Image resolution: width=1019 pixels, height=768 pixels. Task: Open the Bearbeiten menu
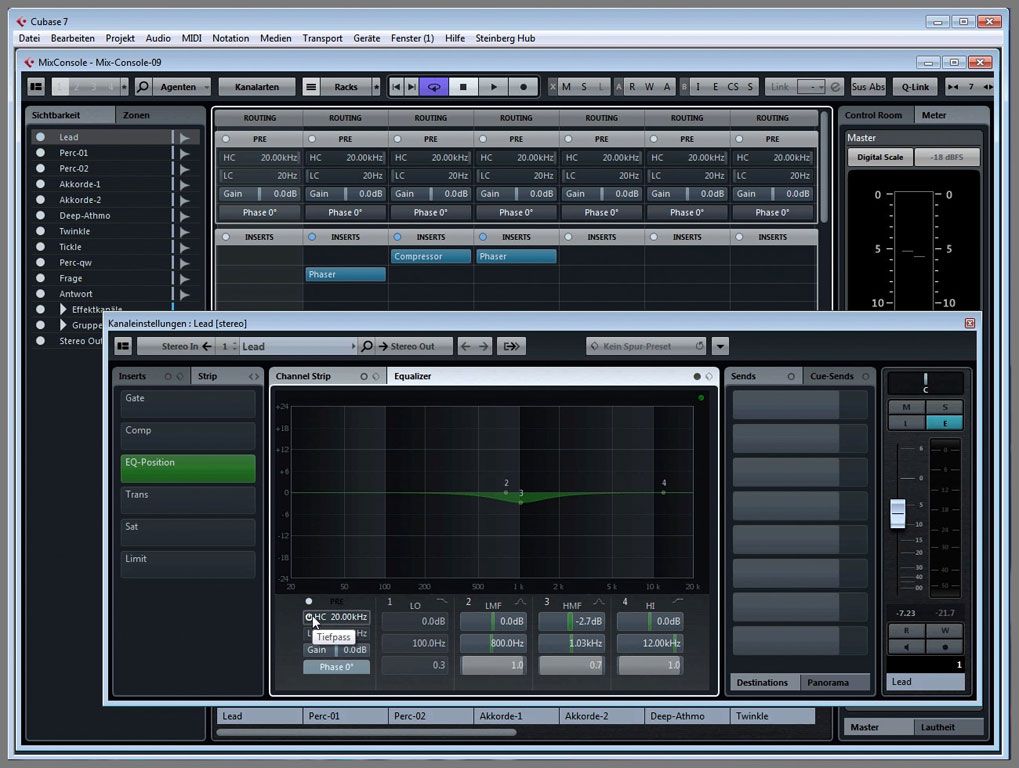pos(73,38)
